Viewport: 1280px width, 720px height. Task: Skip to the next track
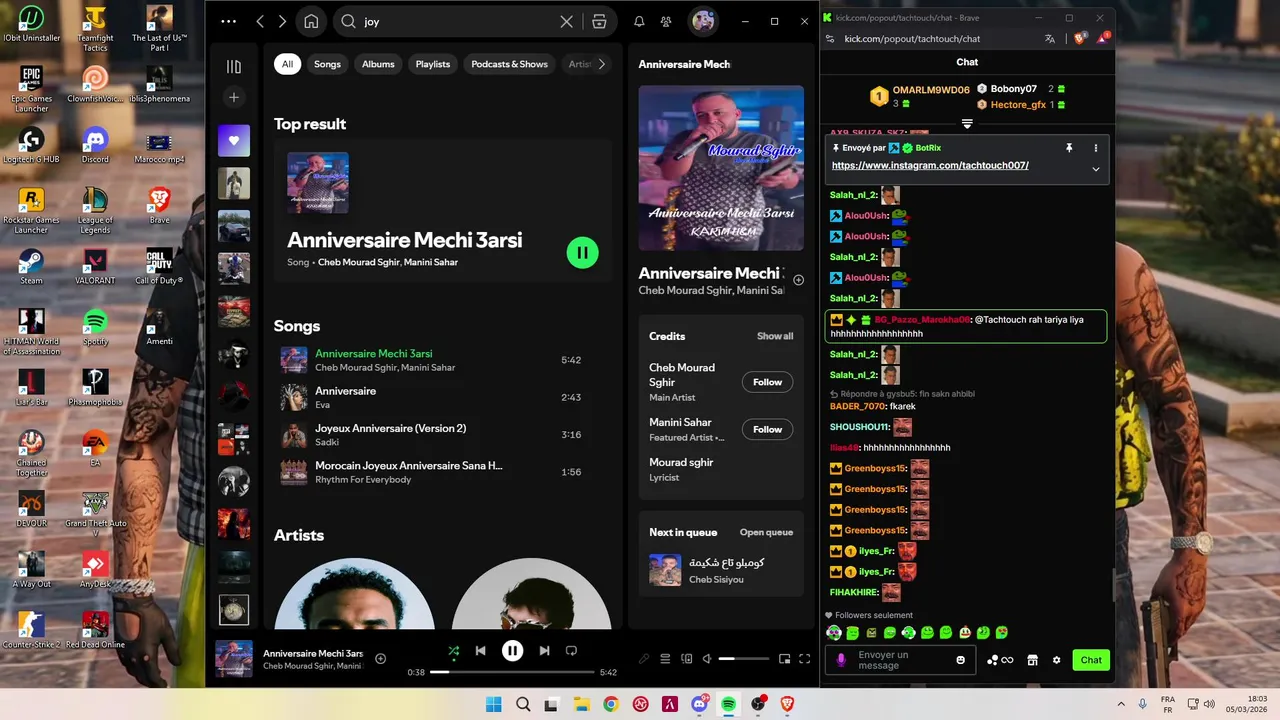(x=544, y=651)
